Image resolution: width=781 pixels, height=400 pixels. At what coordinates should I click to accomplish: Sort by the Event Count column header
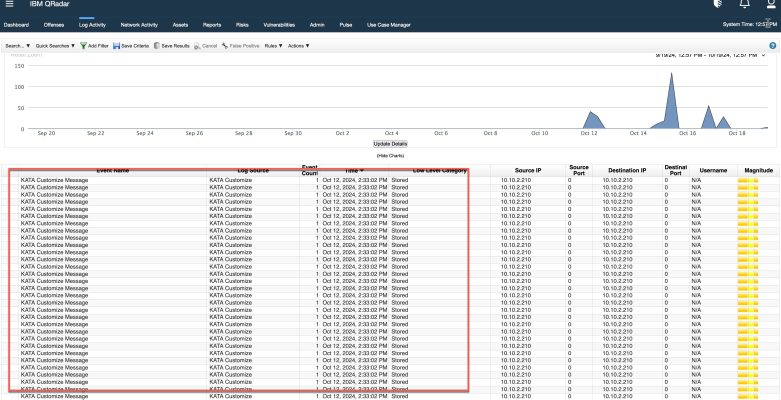coord(309,170)
